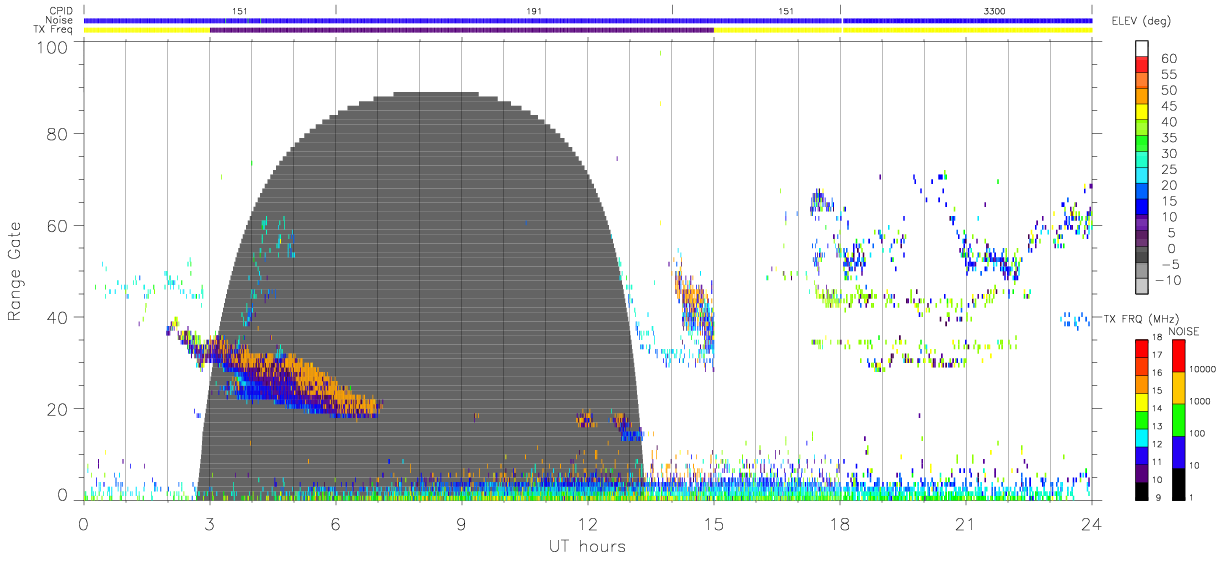Viewport: 1228px width, 567px height.
Task: Click the "CPID" row label
Action: [61, 10]
